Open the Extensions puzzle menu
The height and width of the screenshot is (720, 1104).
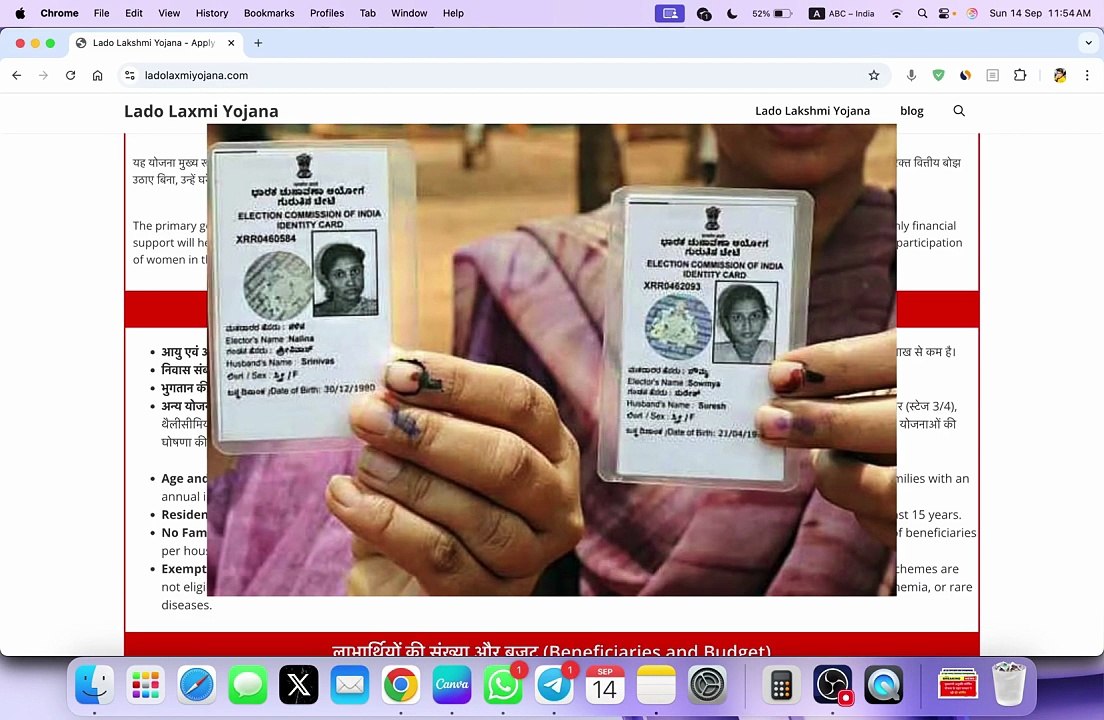pos(1020,75)
